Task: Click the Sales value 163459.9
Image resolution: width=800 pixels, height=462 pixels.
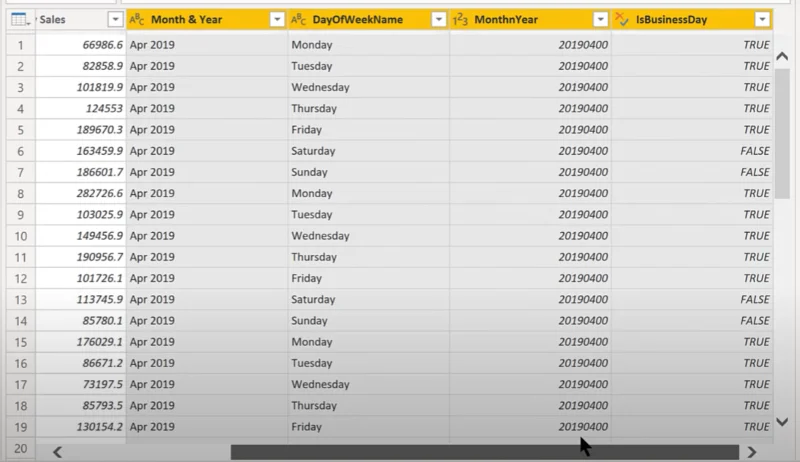Action: click(x=99, y=151)
